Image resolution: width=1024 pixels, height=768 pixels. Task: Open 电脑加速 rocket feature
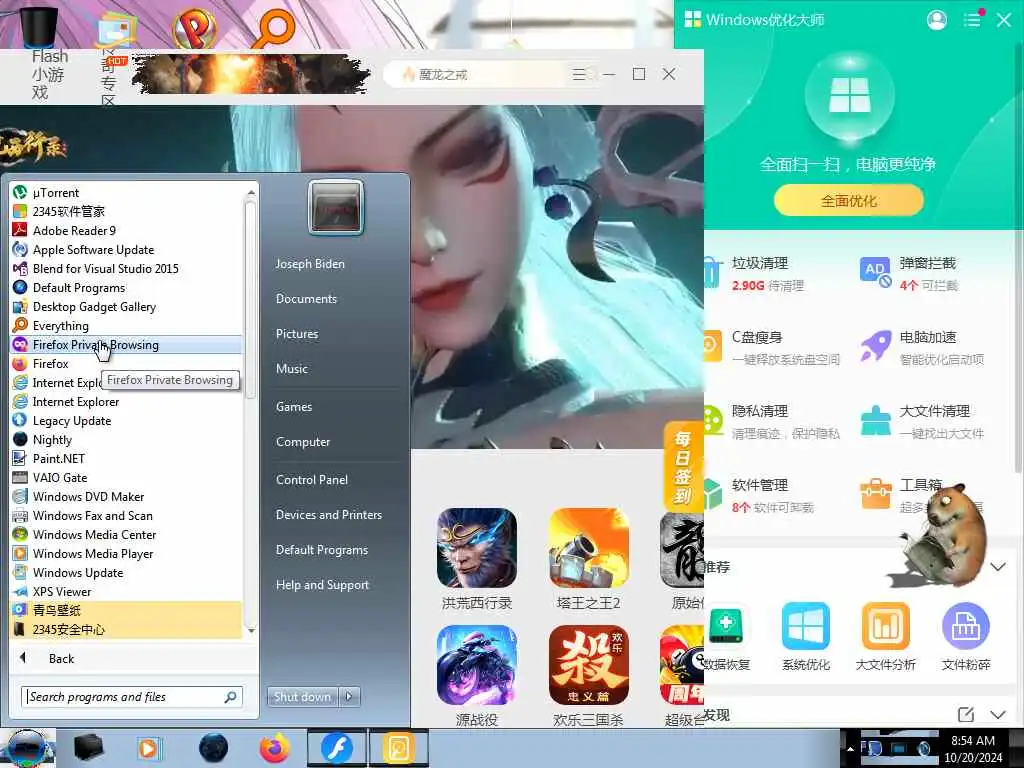[921, 347]
